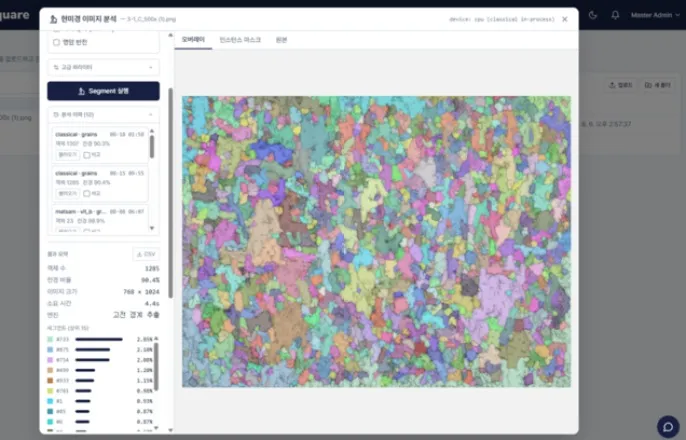Viewport: 686px width, 440px height.
Task: Click the elapsed time value 4.4s
Action: coord(152,304)
